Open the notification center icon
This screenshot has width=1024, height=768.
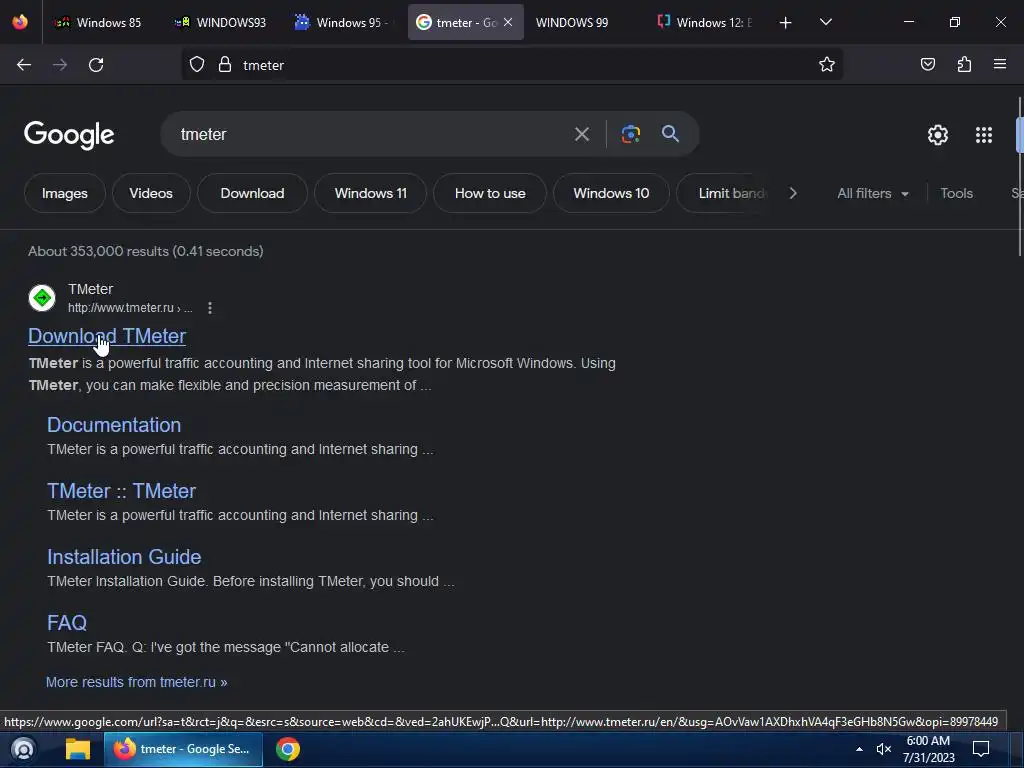981,749
